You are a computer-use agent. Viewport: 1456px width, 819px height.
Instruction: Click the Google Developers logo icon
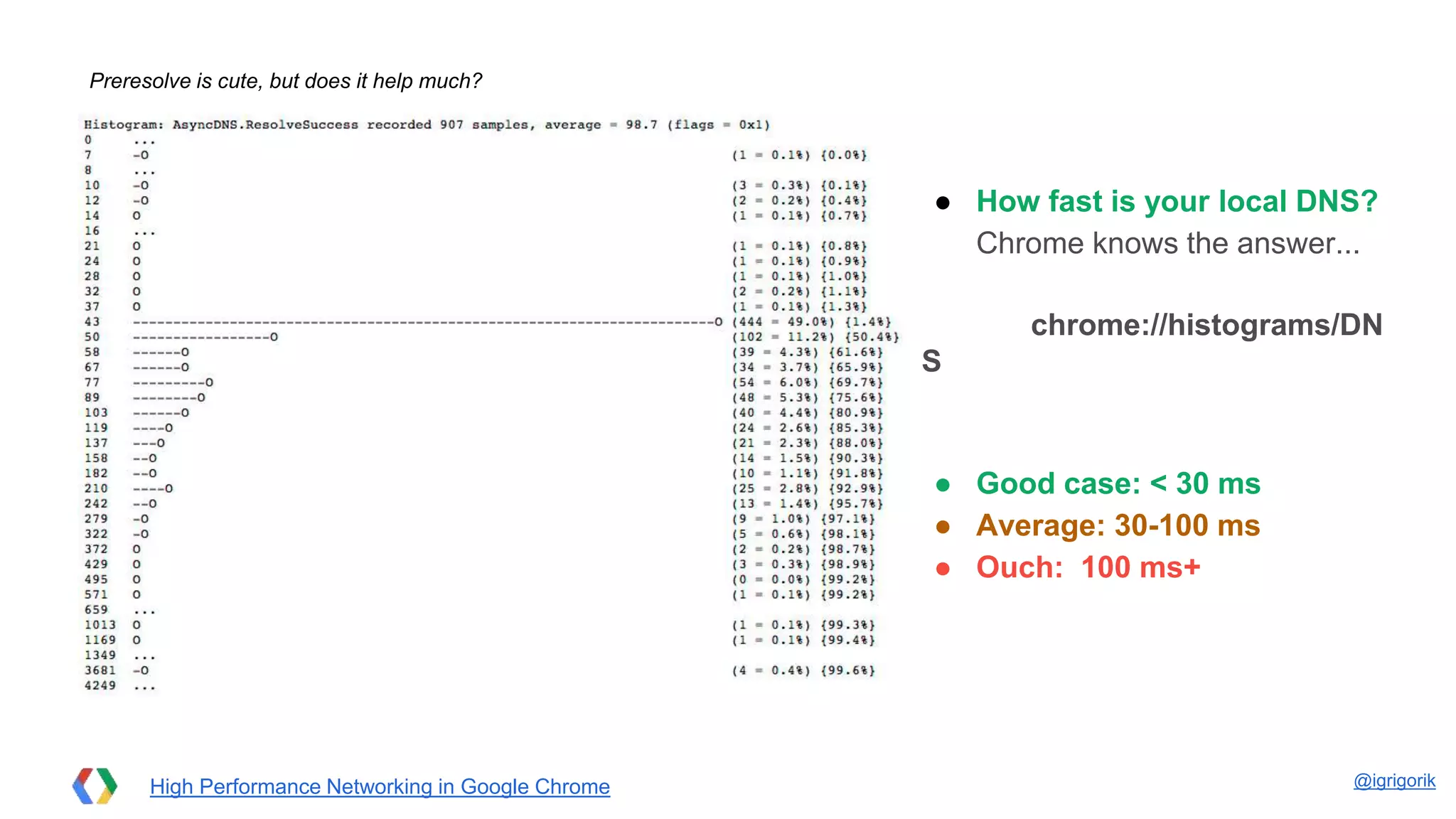(x=95, y=786)
